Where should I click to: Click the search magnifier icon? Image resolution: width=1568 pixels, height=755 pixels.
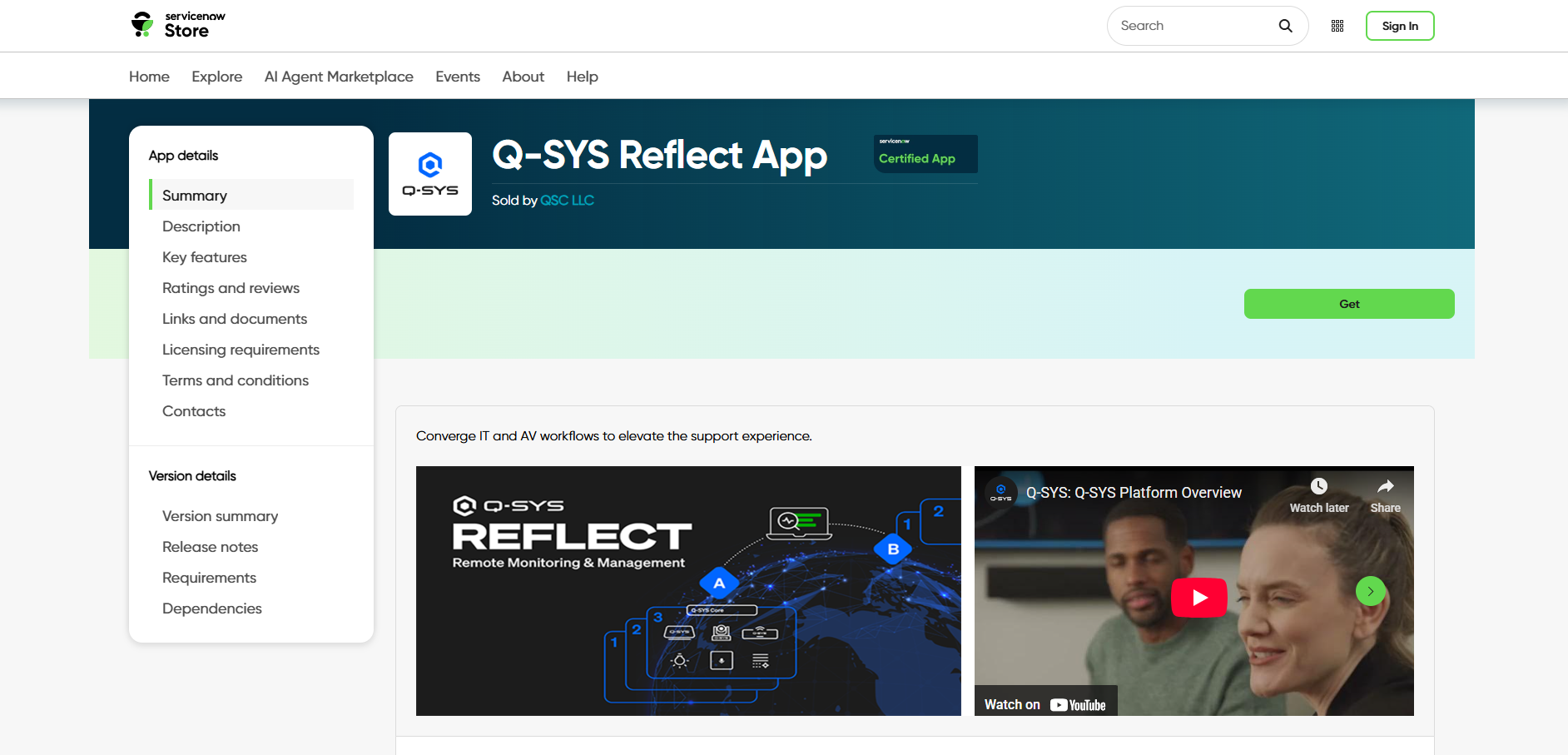pyautogui.click(x=1285, y=26)
